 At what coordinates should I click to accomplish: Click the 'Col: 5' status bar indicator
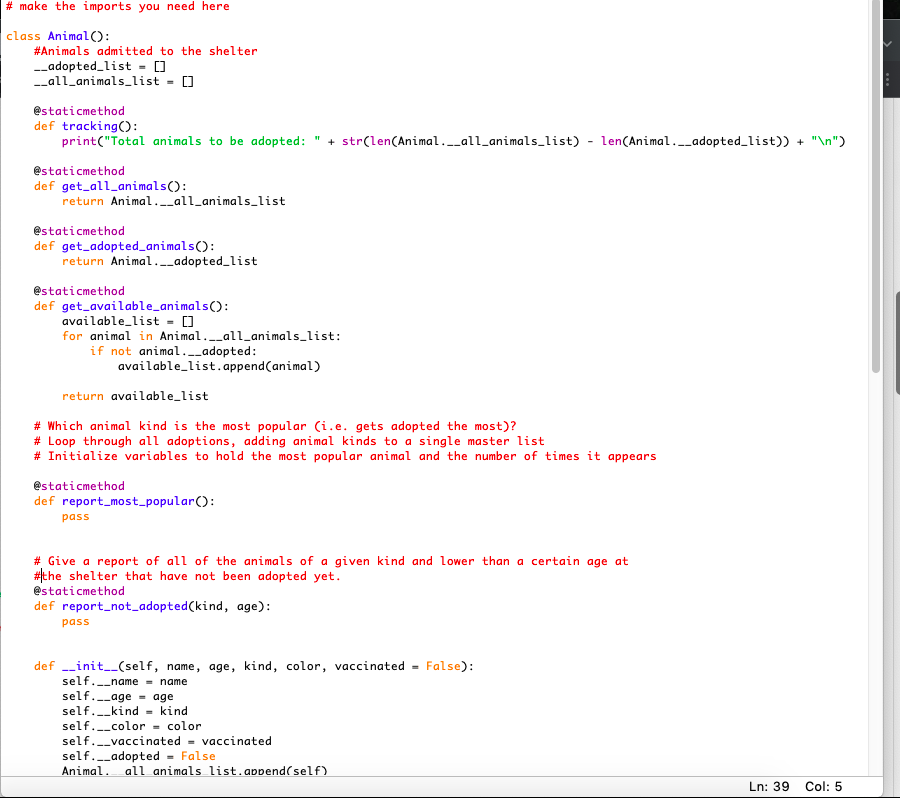point(823,787)
